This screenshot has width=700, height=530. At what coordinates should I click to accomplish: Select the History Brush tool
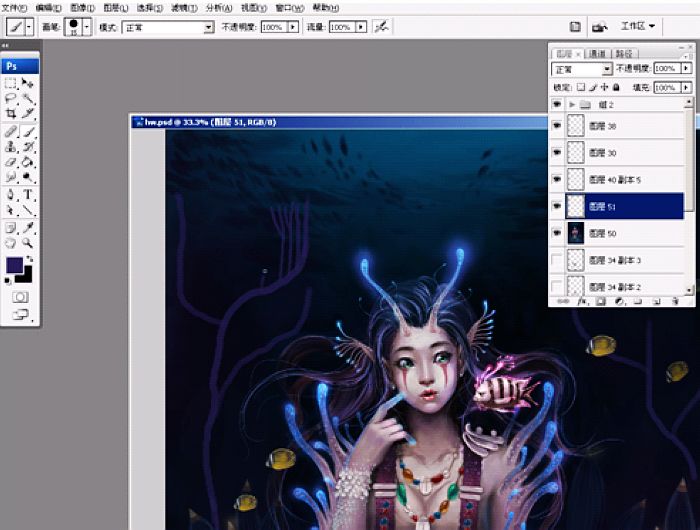tap(28, 147)
